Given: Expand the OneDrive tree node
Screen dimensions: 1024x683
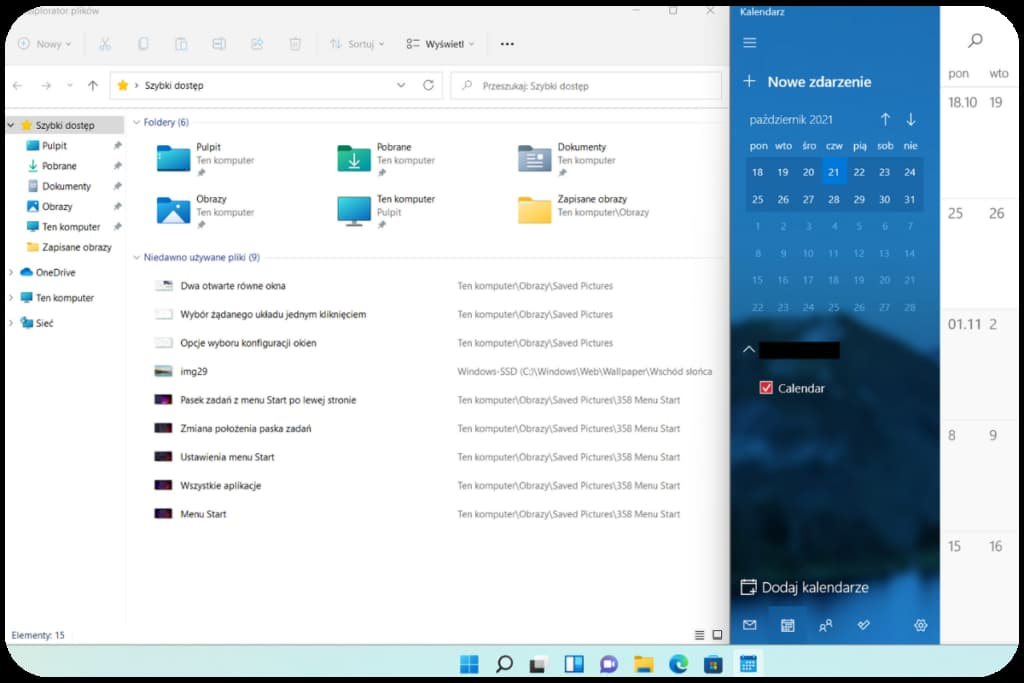Looking at the screenshot, I should pyautogui.click(x=11, y=273).
